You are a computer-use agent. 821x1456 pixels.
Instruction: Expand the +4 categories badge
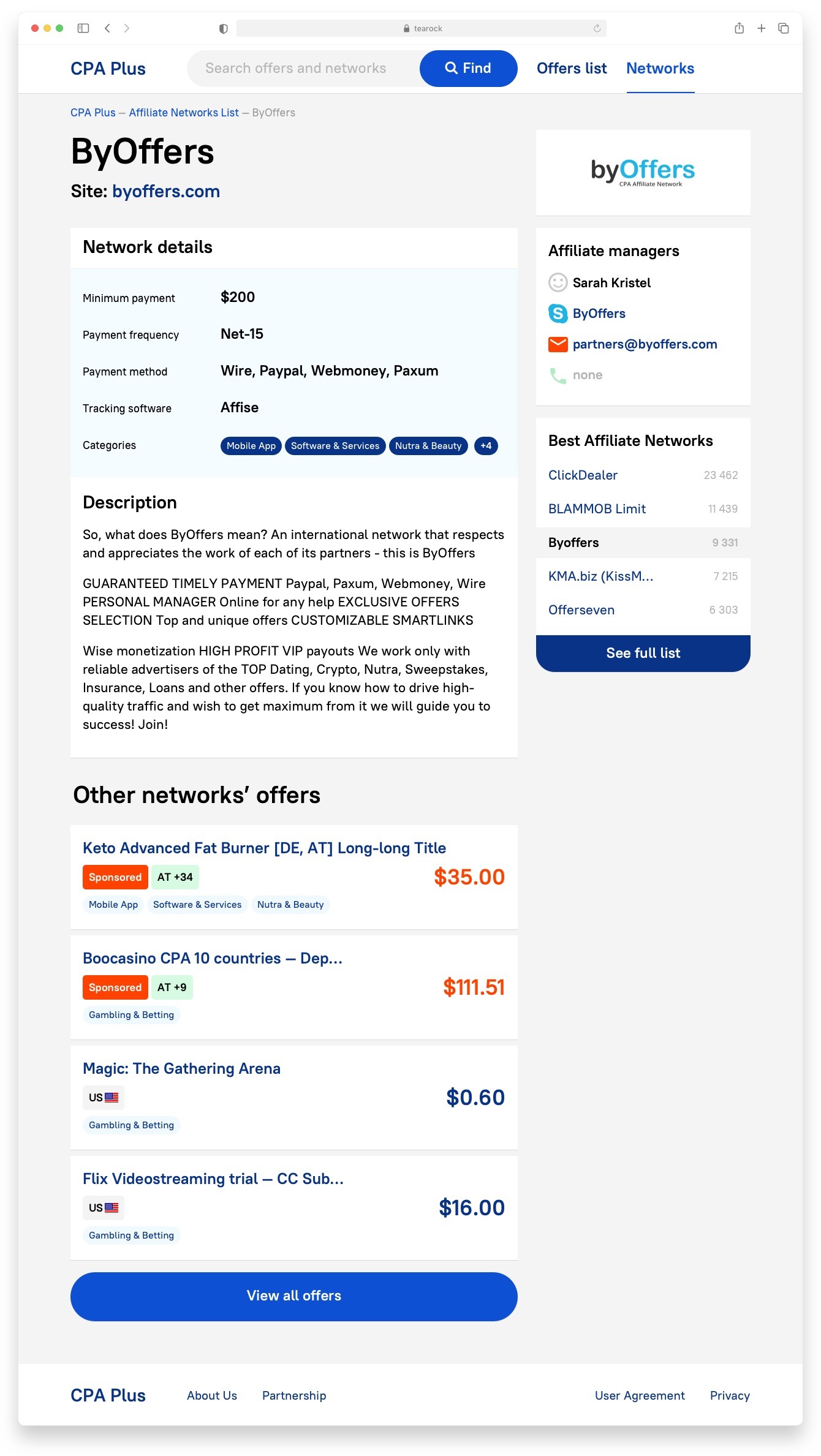(486, 446)
